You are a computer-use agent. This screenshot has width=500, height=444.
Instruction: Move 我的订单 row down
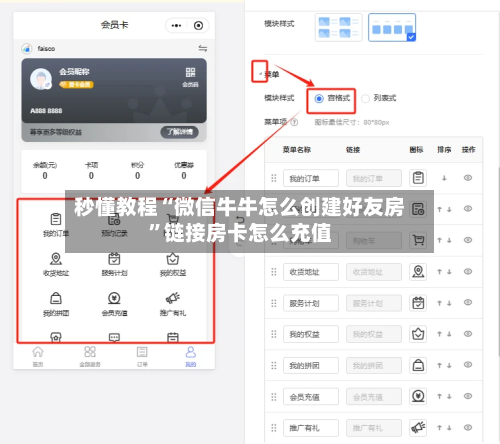point(444,178)
